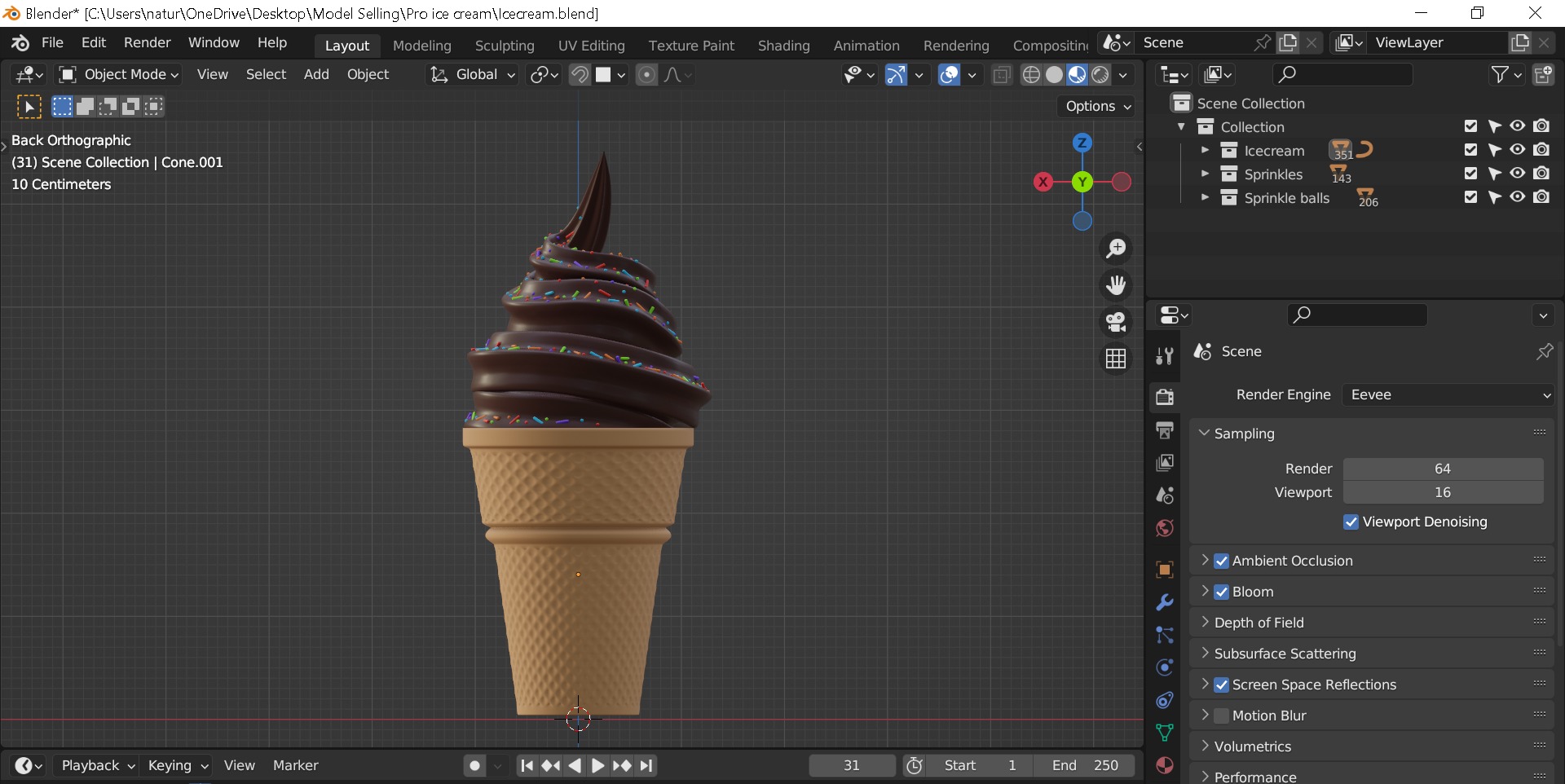Select material preview shading
The width and height of the screenshot is (1565, 784).
click(x=1077, y=74)
